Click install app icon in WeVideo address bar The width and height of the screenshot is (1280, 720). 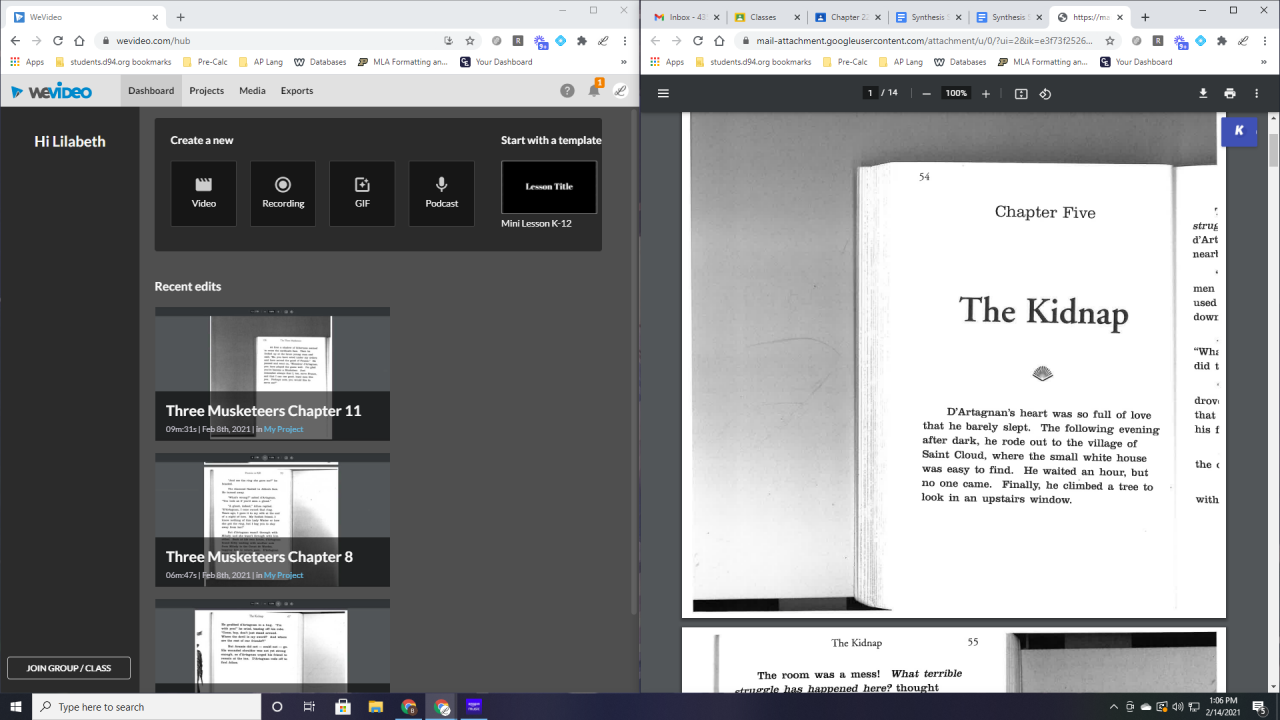pos(449,41)
